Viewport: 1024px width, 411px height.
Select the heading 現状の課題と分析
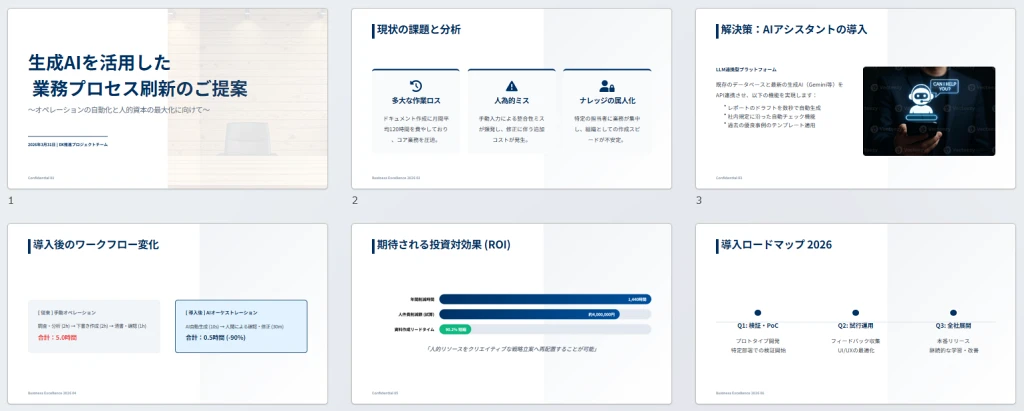(x=419, y=29)
